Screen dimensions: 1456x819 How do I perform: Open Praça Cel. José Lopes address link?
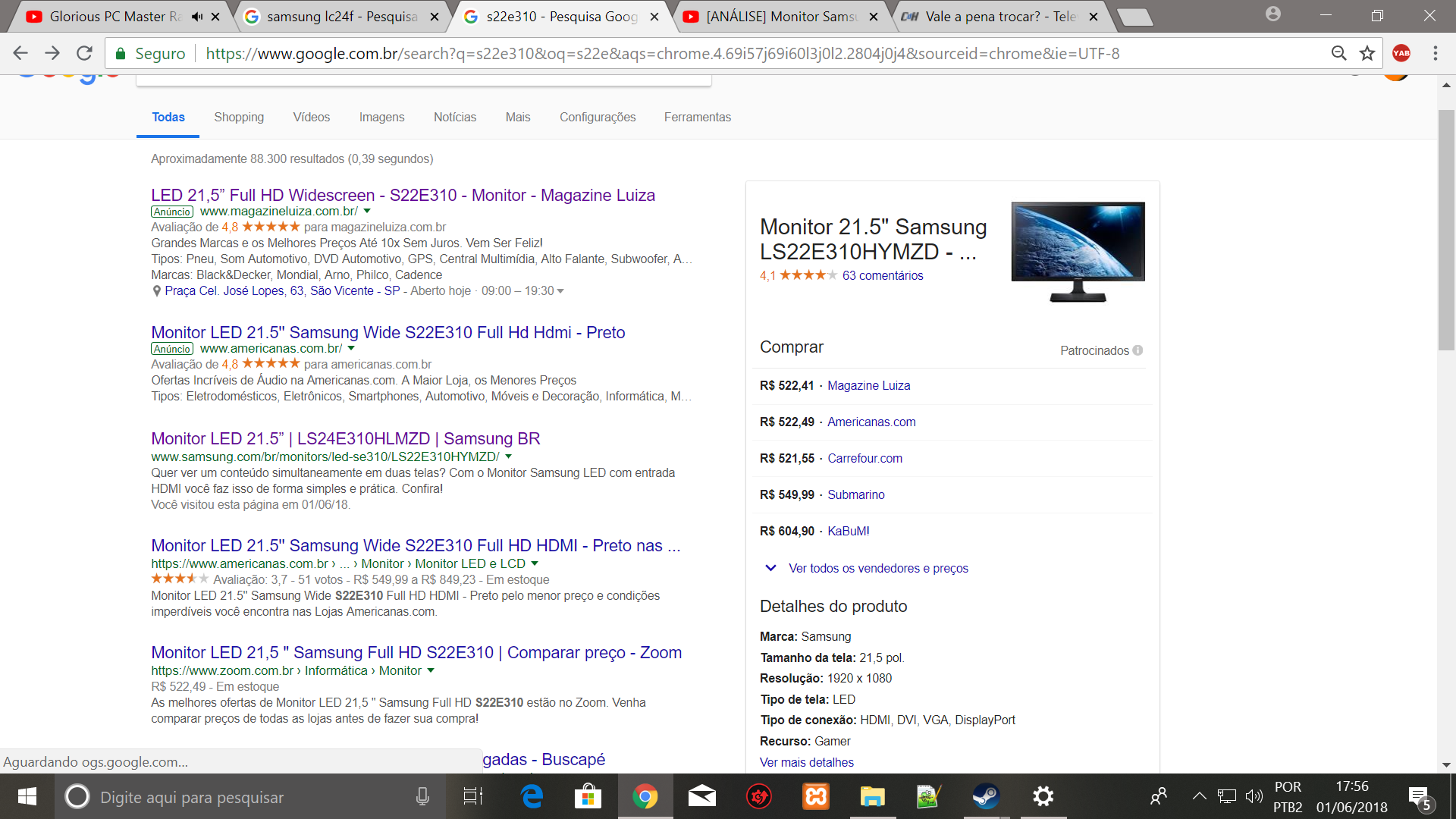click(x=282, y=291)
